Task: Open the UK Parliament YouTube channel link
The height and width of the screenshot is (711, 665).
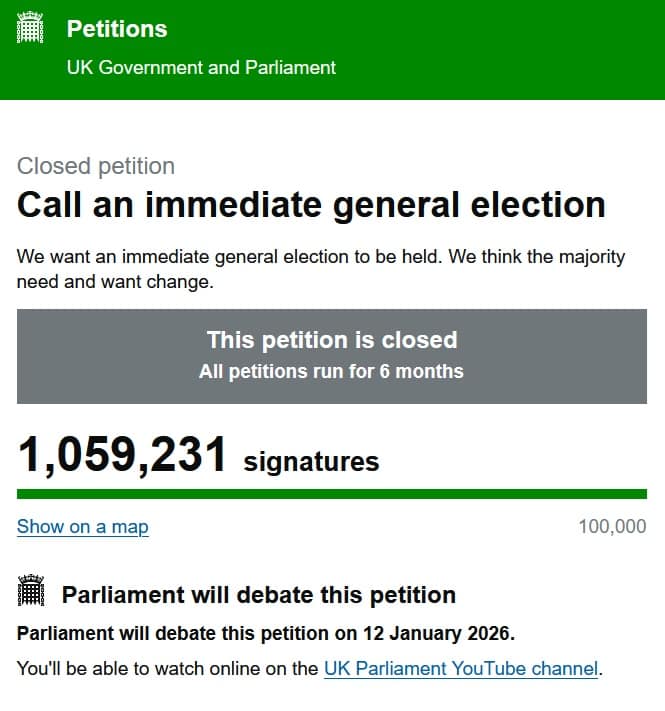Action: tap(461, 668)
